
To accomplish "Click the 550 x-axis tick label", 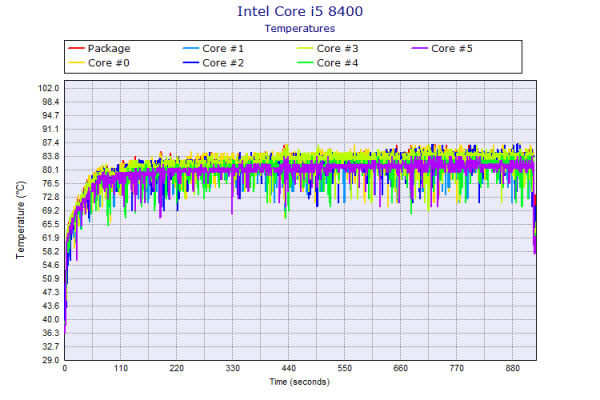I will point(344,368).
